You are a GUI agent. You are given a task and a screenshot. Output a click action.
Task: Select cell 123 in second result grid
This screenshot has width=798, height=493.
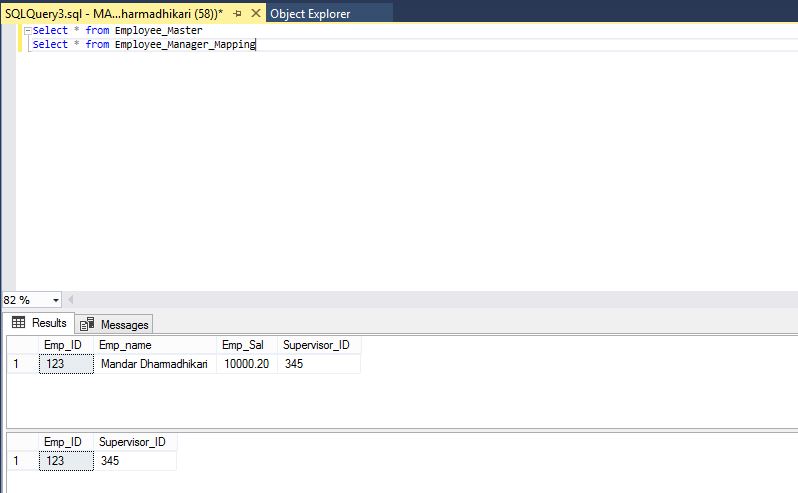tap(66, 461)
